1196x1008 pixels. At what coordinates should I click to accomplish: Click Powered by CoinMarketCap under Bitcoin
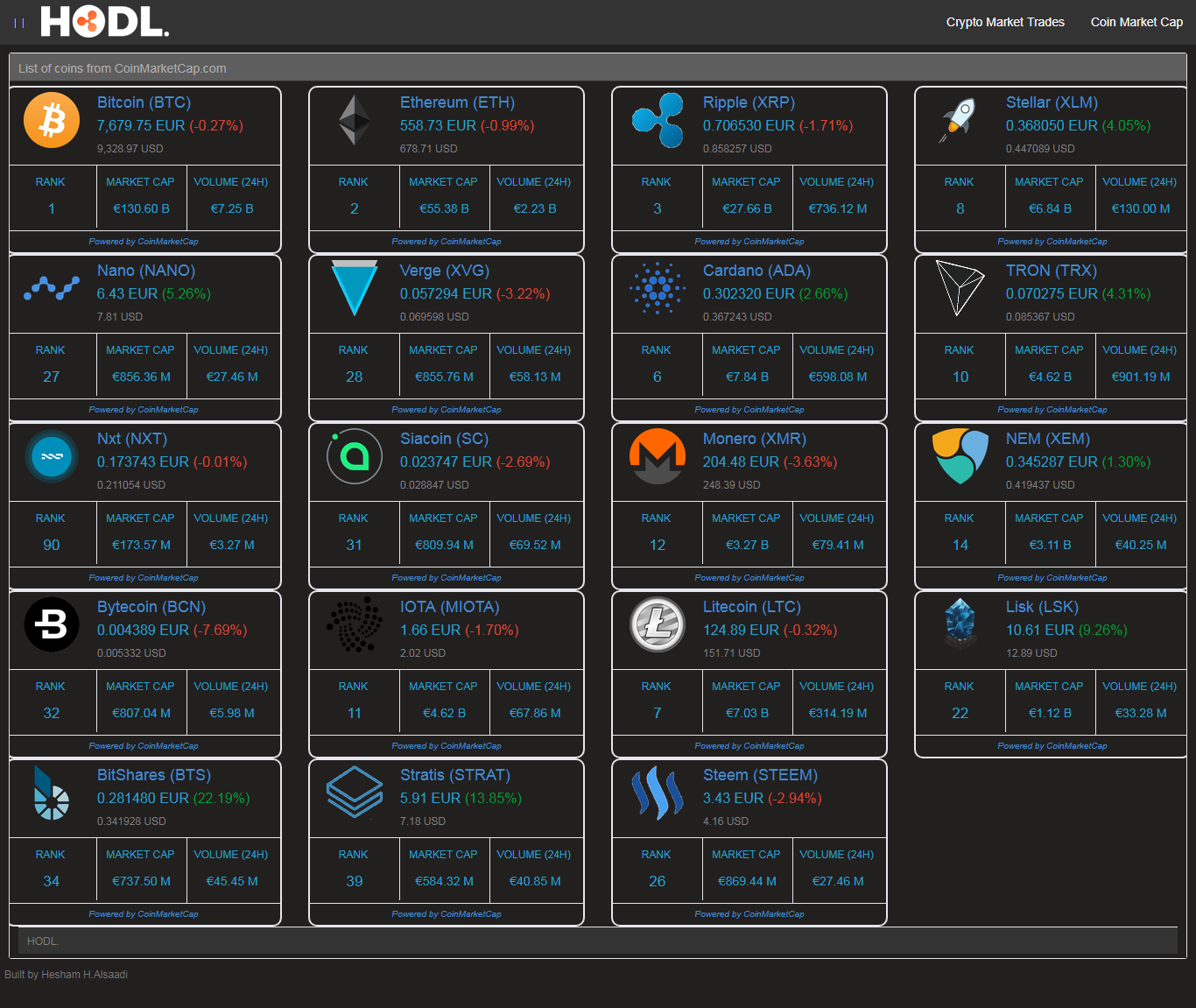[x=144, y=242]
